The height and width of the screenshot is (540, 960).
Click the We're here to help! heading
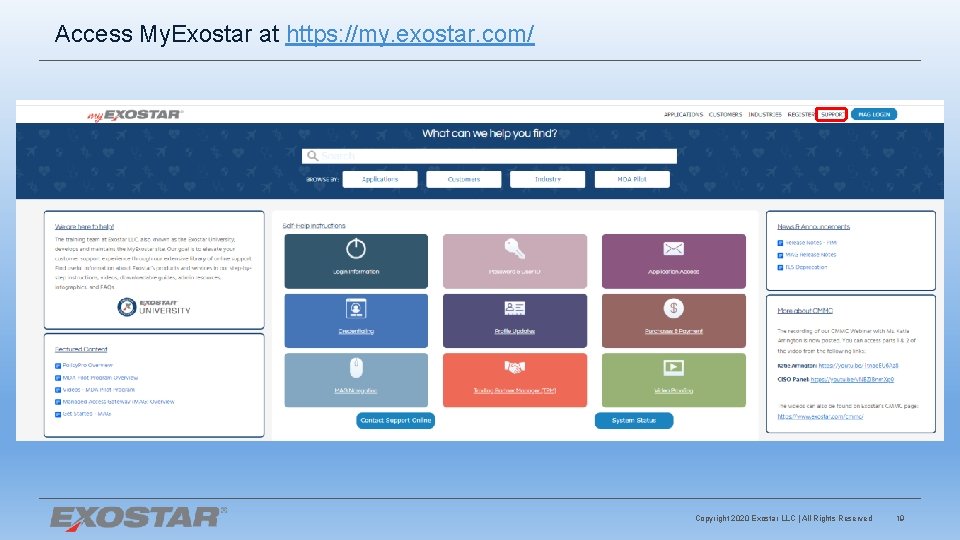coord(84,227)
